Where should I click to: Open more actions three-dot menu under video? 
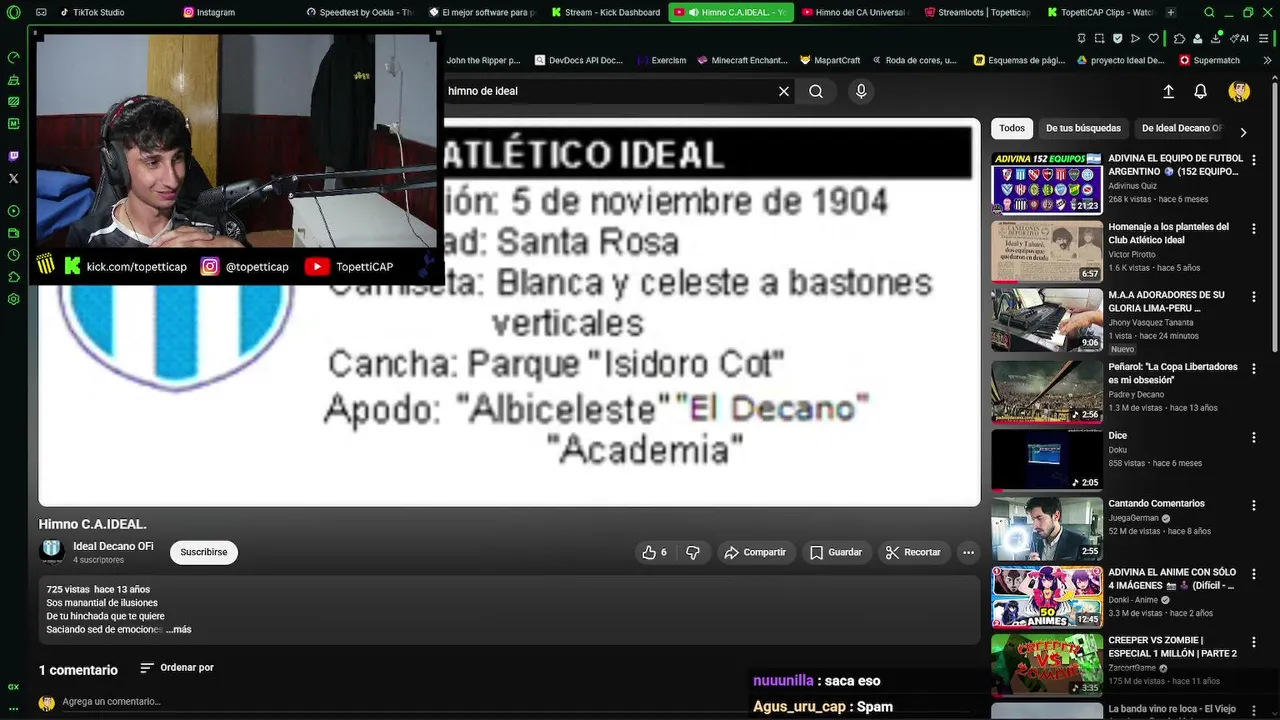tap(968, 552)
